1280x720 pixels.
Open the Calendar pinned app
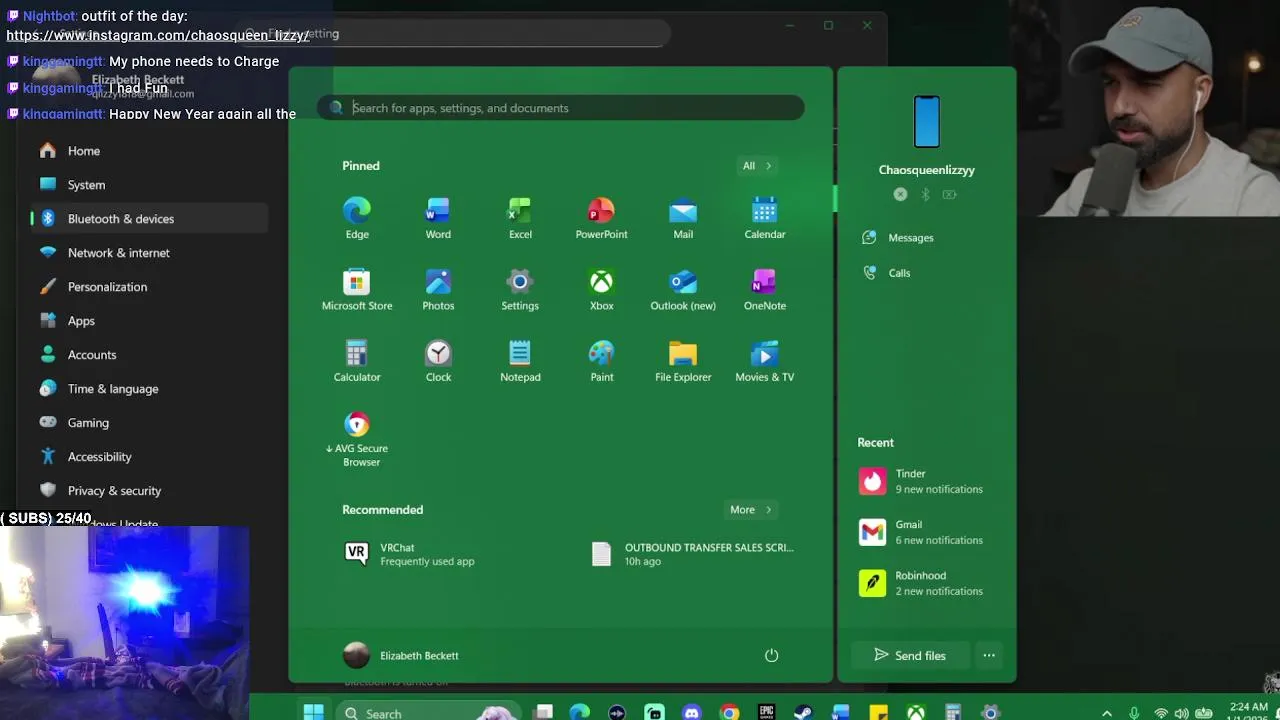coord(765,218)
